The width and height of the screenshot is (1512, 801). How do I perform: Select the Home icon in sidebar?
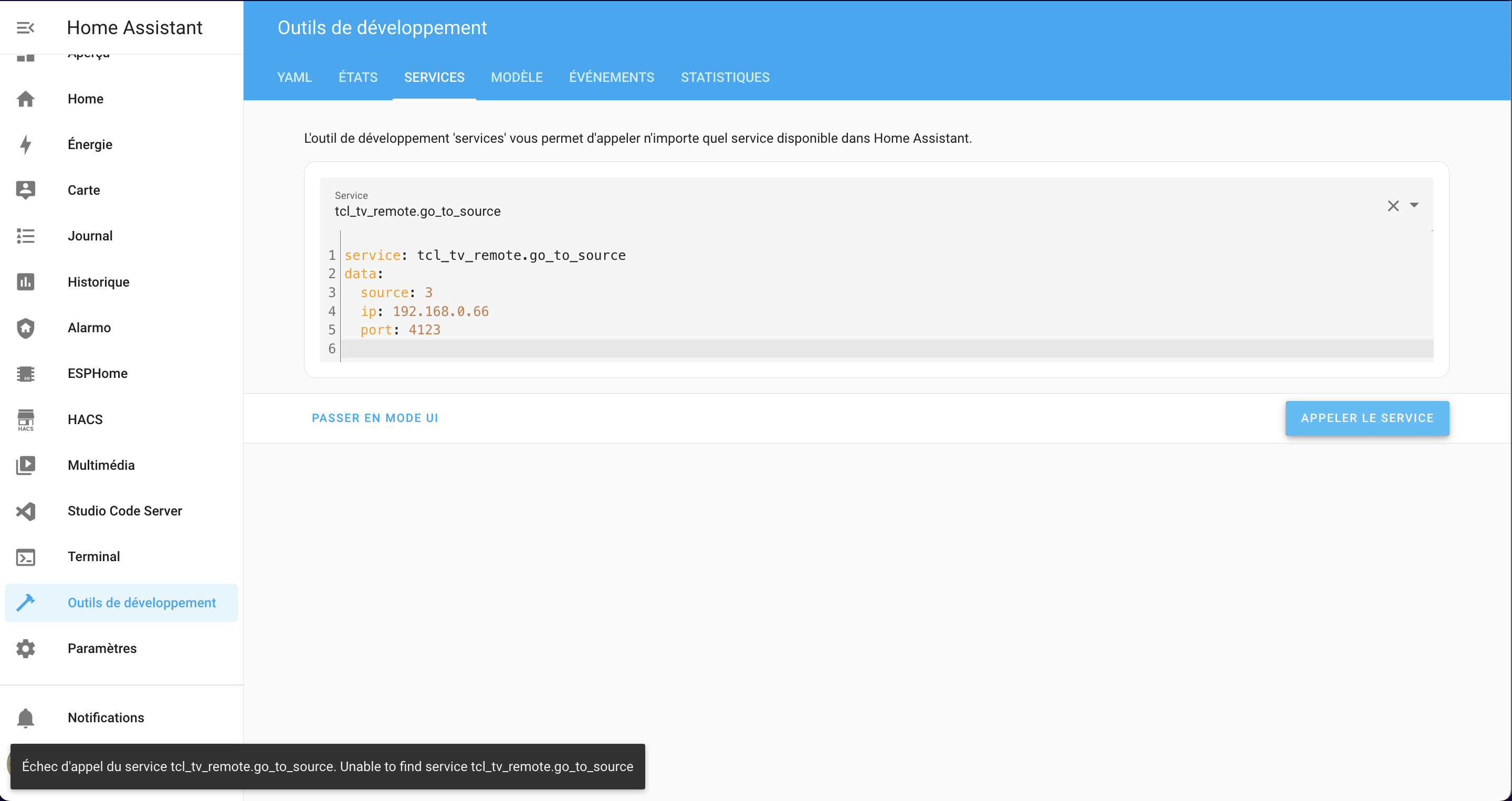click(x=25, y=99)
